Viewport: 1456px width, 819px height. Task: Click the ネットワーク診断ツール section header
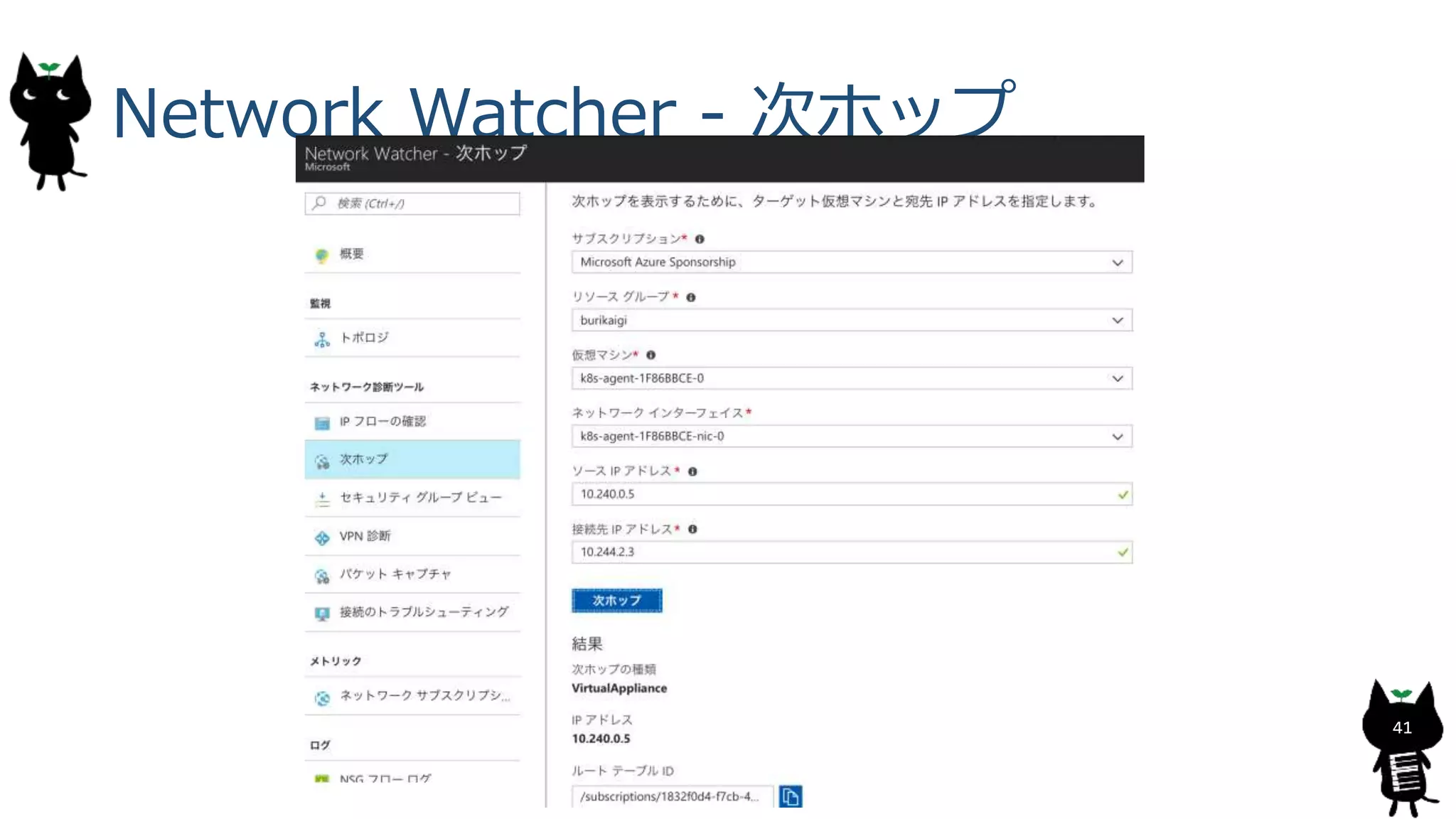click(x=367, y=387)
